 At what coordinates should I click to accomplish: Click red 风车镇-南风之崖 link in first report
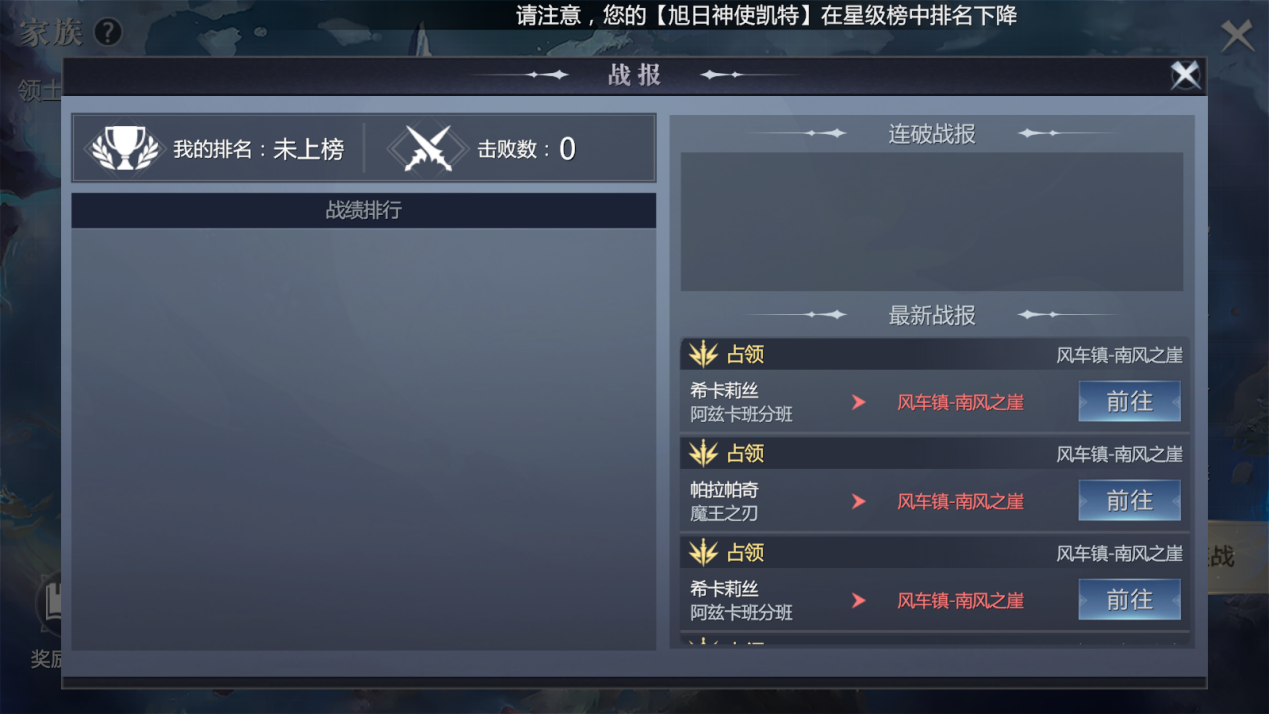point(960,402)
